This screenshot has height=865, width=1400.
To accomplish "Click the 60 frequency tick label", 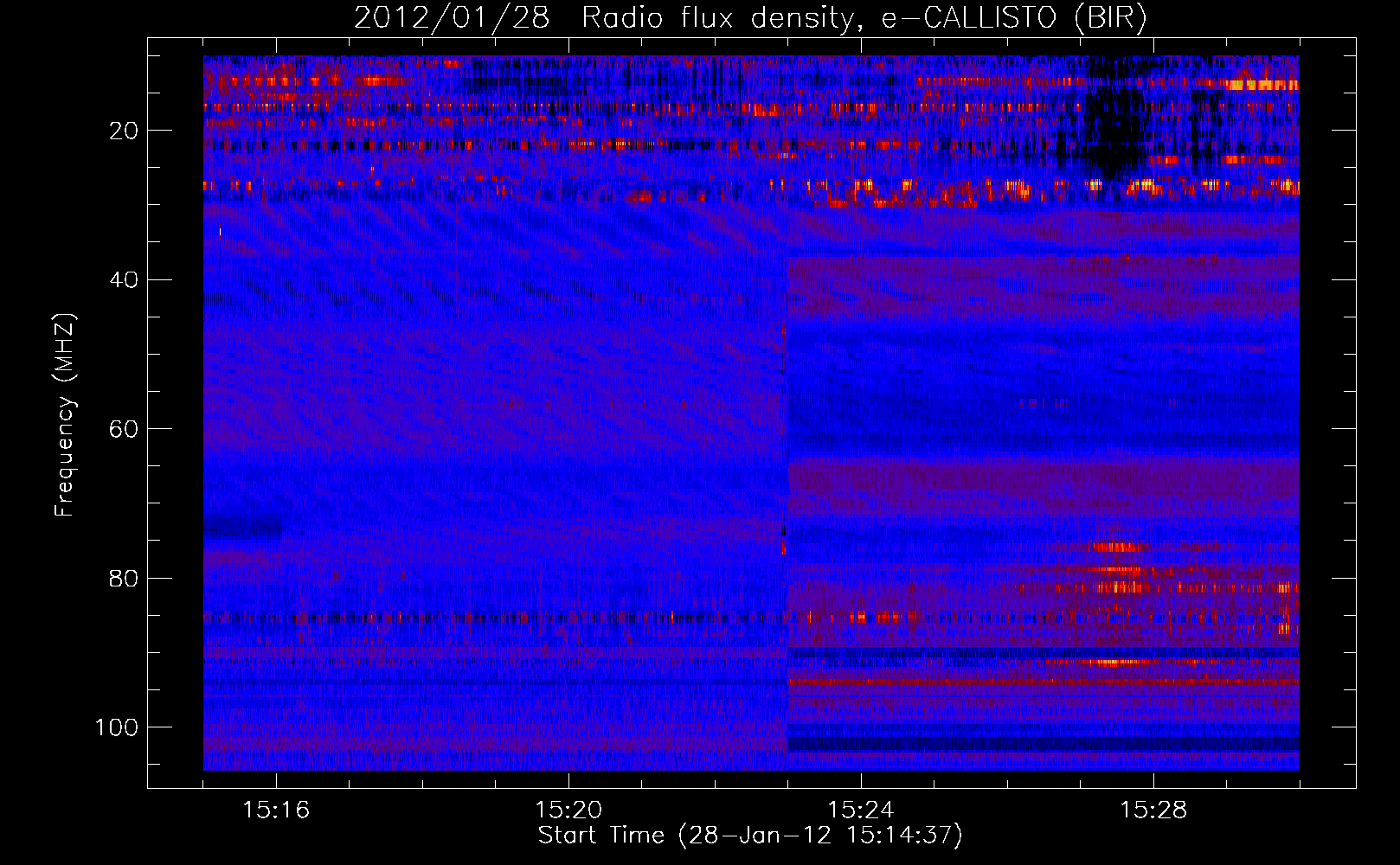I will [125, 430].
